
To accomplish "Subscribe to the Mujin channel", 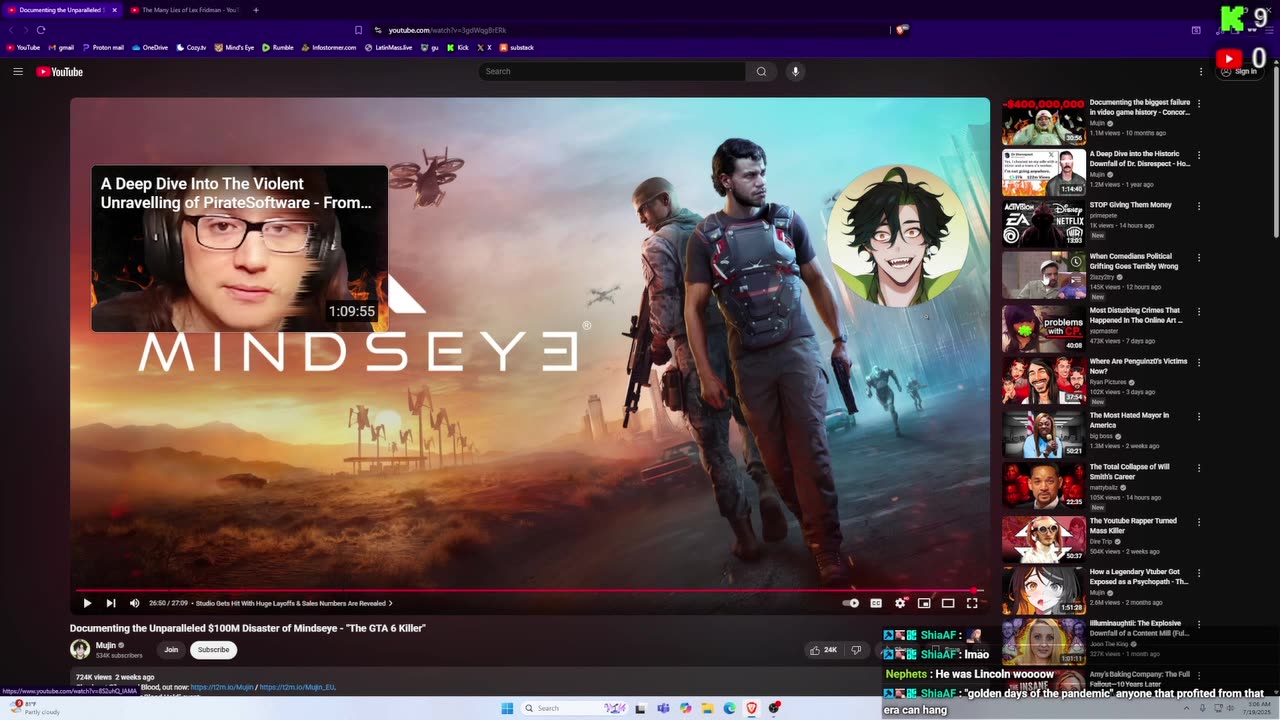I will pos(213,650).
